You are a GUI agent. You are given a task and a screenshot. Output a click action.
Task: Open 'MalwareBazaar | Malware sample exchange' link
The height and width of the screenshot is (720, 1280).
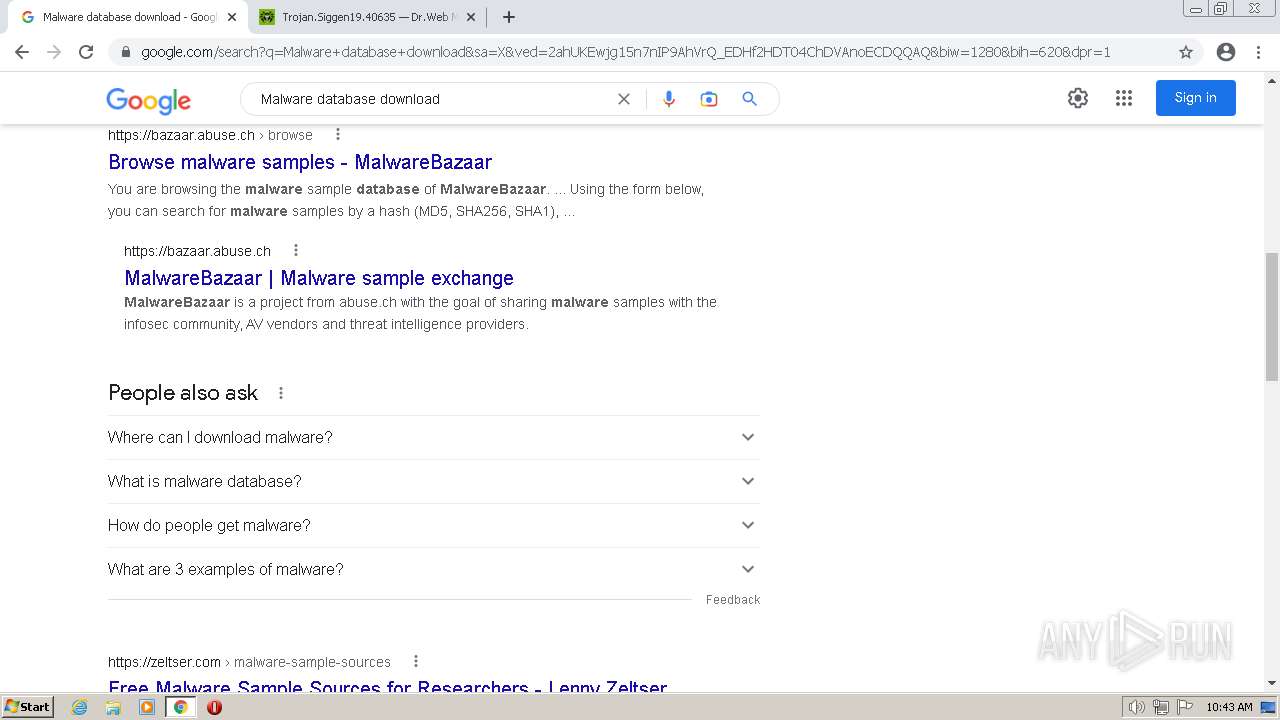click(x=319, y=278)
